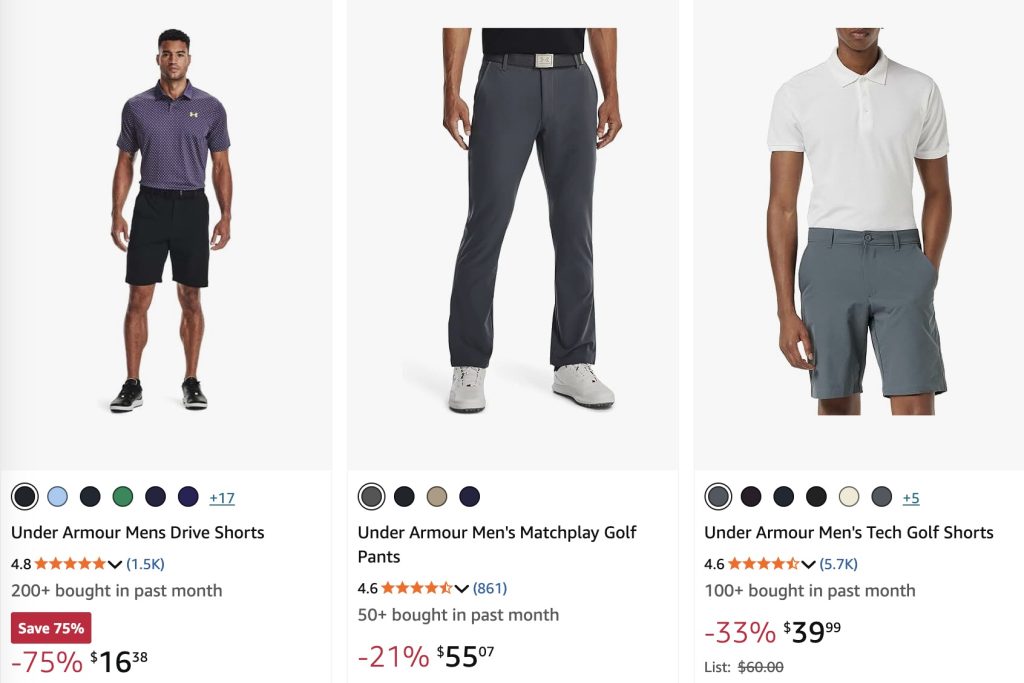This screenshot has width=1024, height=683.
Task: View +5 more colors for Tech Golf Shorts
Action: tap(911, 497)
